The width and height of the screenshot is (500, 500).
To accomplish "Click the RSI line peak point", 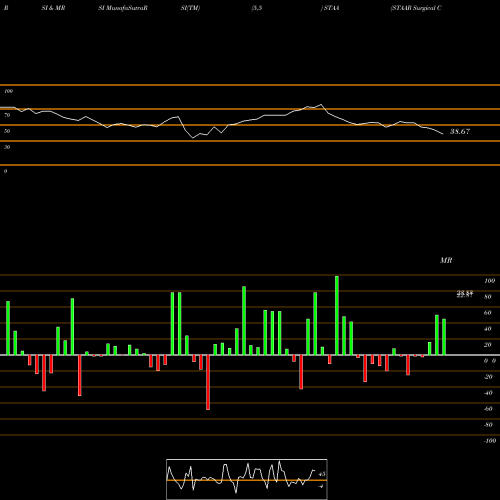I will (321, 105).
